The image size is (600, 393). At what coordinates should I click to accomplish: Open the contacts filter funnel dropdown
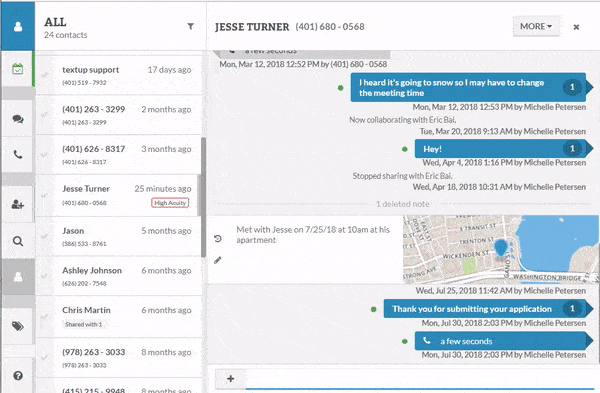click(190, 26)
